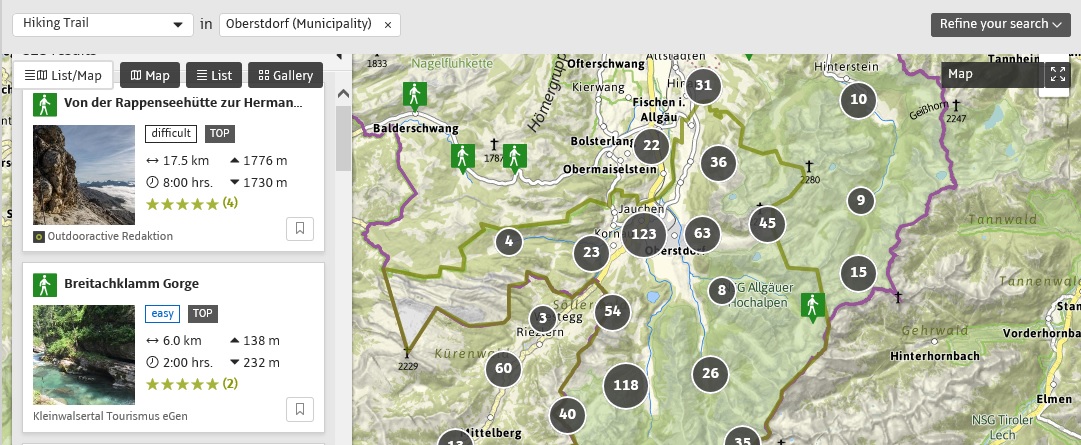Click the five-star rating with (2) reviews
This screenshot has width=1081, height=445.
tap(192, 384)
